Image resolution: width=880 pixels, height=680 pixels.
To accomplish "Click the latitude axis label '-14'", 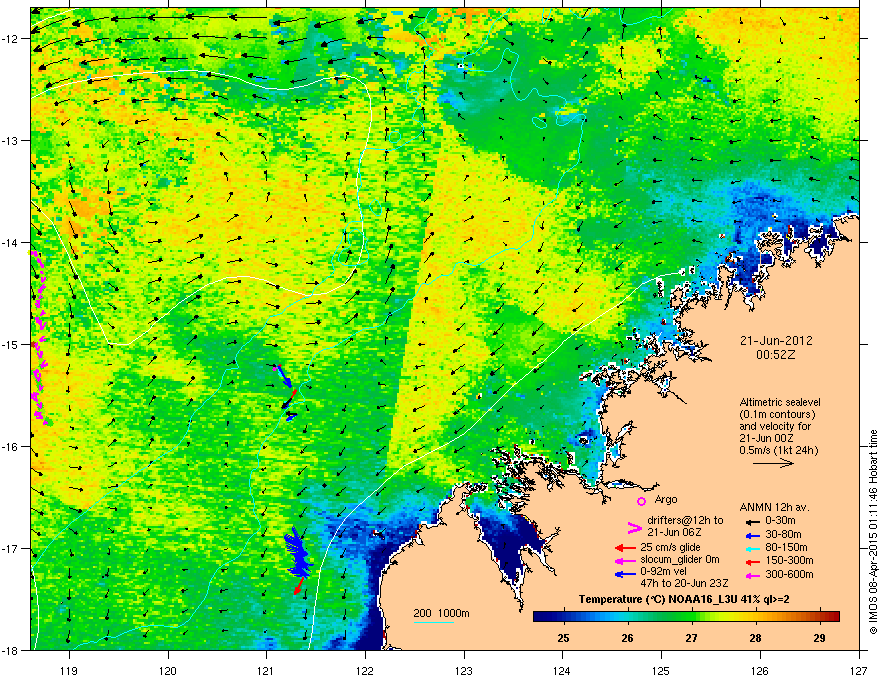I will [10, 242].
